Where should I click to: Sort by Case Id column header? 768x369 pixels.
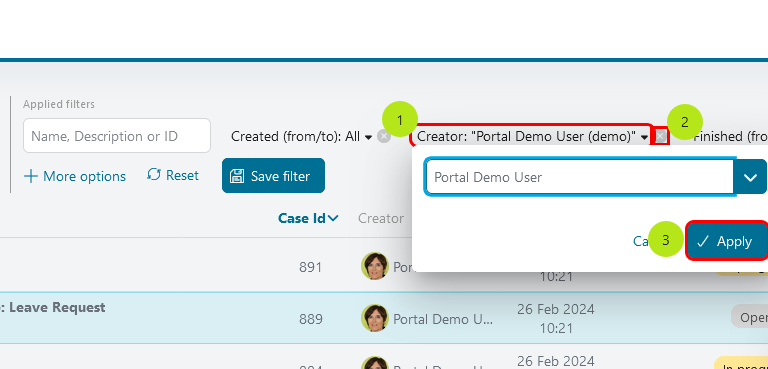pyautogui.click(x=308, y=218)
